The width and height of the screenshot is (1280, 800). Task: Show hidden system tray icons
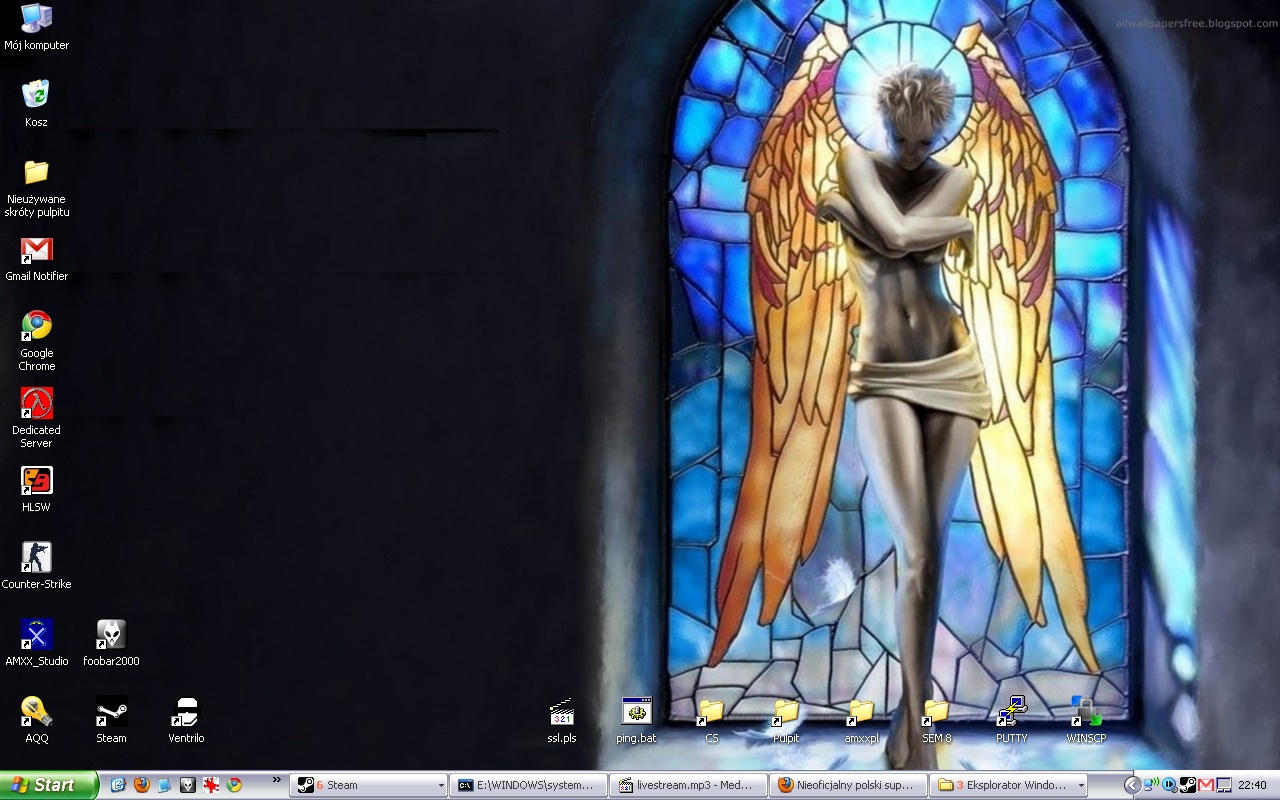1132,785
